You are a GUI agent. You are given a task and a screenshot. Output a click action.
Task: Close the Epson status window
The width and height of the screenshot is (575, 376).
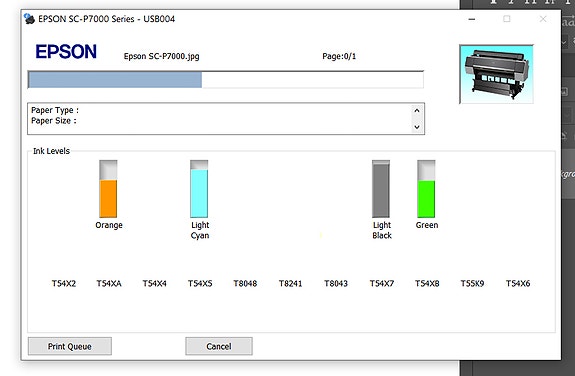543,19
